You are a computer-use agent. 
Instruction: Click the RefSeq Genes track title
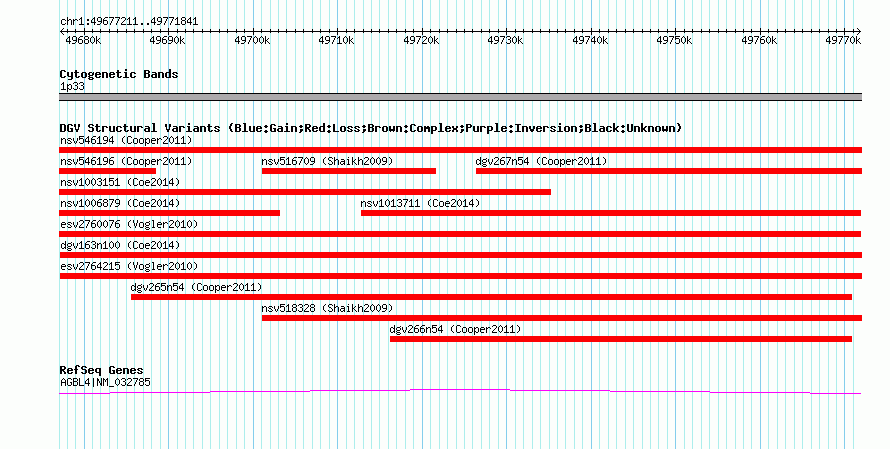tap(102, 370)
